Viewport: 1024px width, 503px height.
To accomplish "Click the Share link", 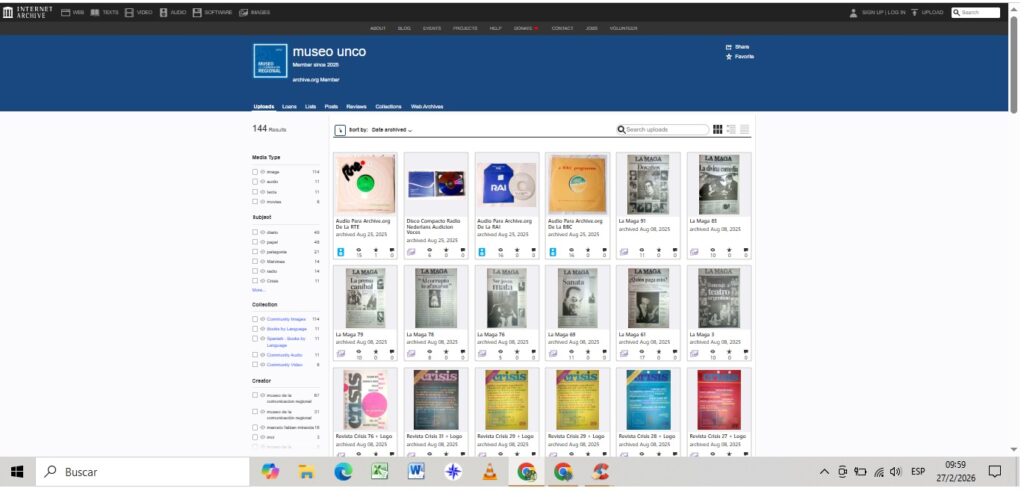I will 739,47.
